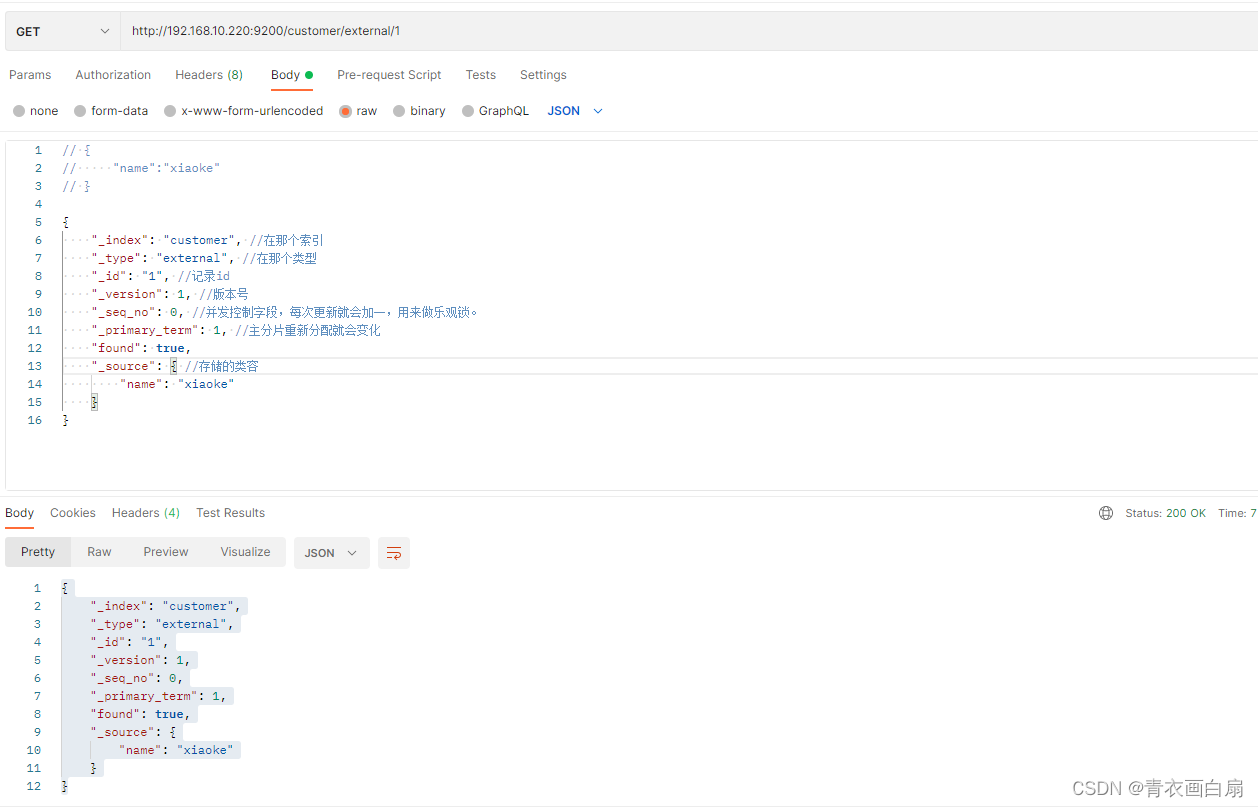Select the request Body tab
Viewport: 1258px width, 807px height.
[x=291, y=75]
